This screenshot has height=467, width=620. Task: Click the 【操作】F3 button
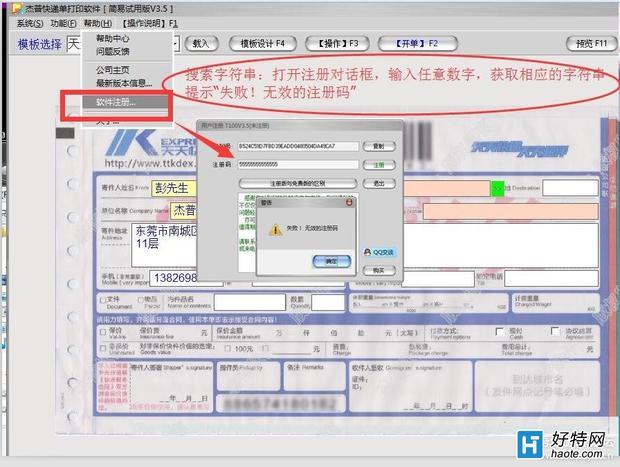tap(337, 43)
